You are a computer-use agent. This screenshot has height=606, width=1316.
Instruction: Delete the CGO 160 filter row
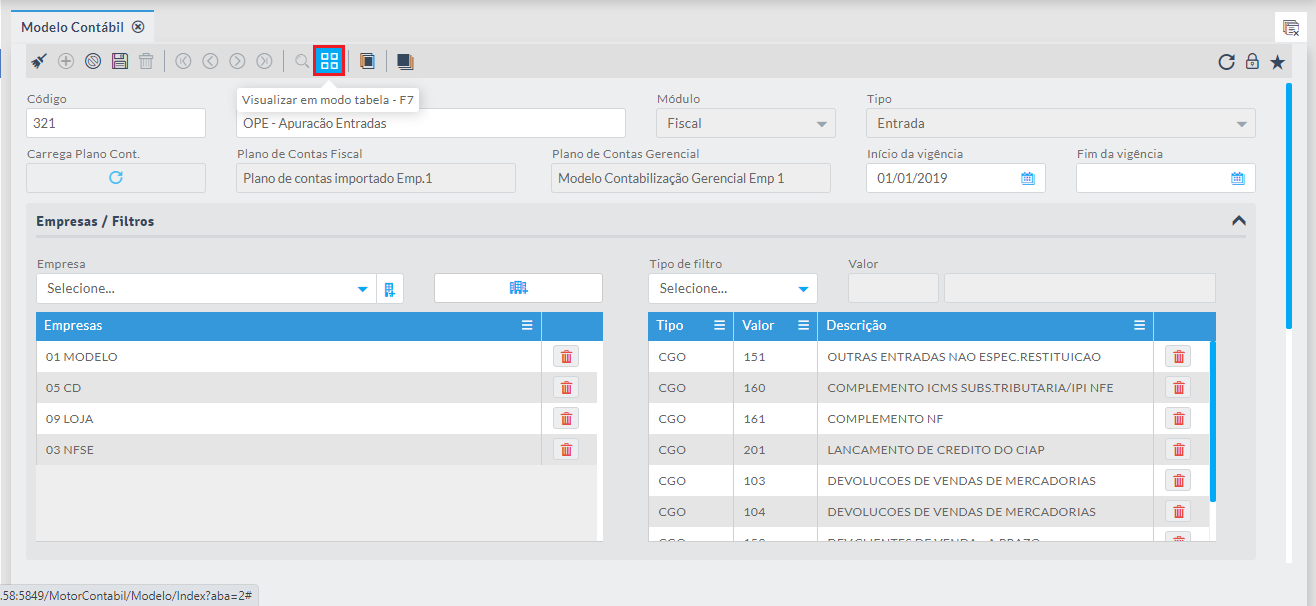tap(1178, 388)
